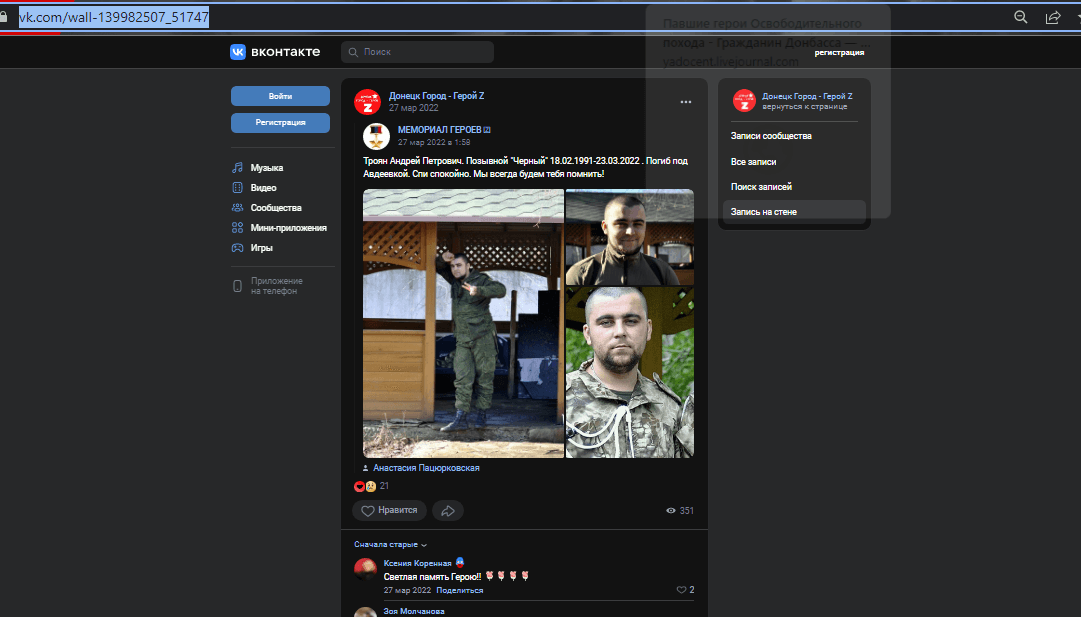Open Ксения Коренная commenter profile

click(418, 563)
